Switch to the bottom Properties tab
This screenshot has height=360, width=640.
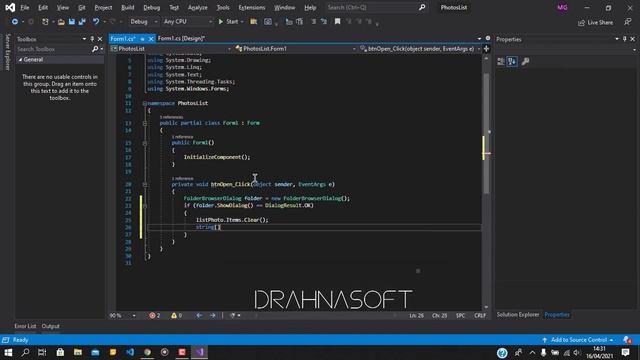(x=557, y=315)
